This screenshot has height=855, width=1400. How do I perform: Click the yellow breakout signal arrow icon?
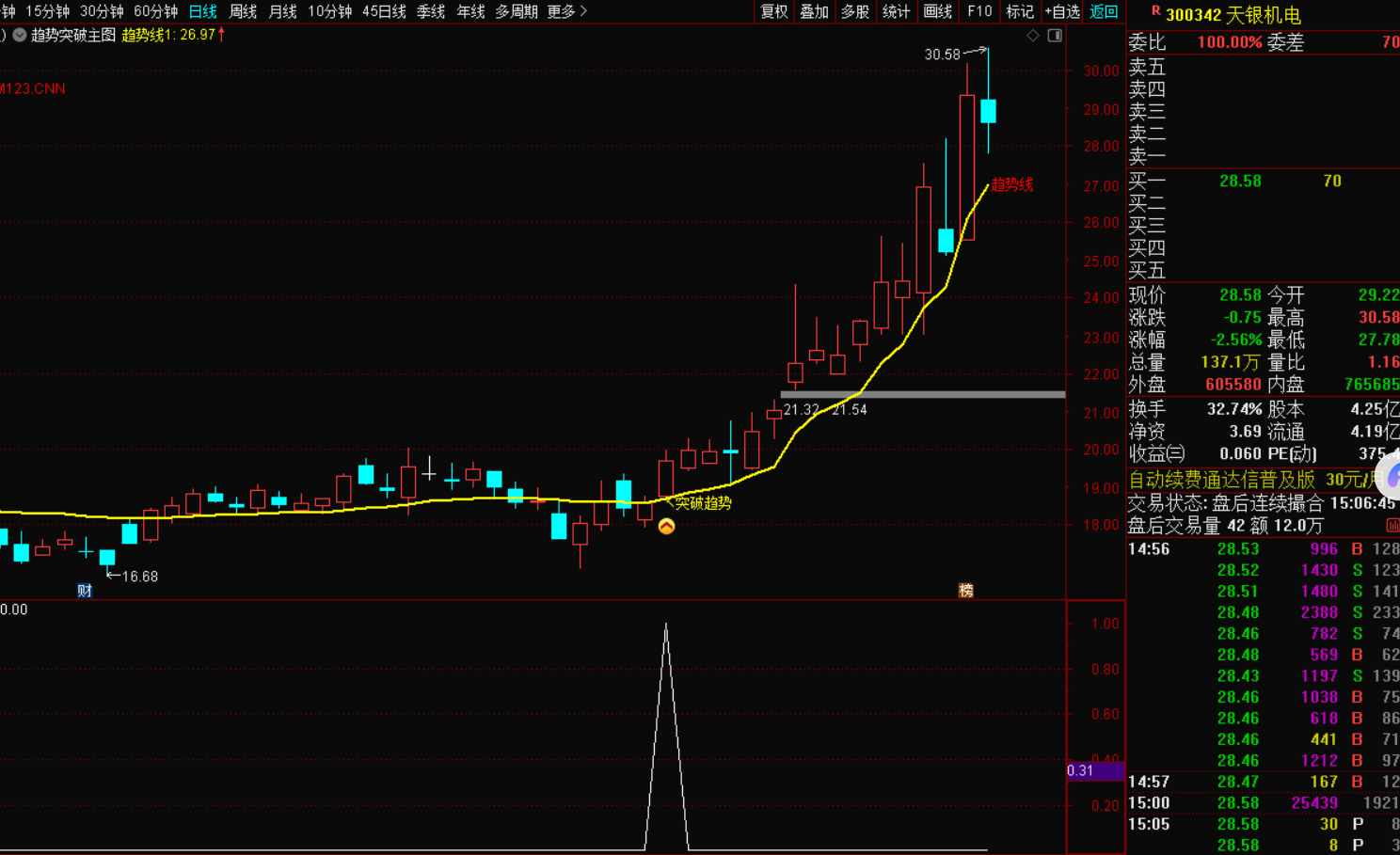tap(666, 527)
